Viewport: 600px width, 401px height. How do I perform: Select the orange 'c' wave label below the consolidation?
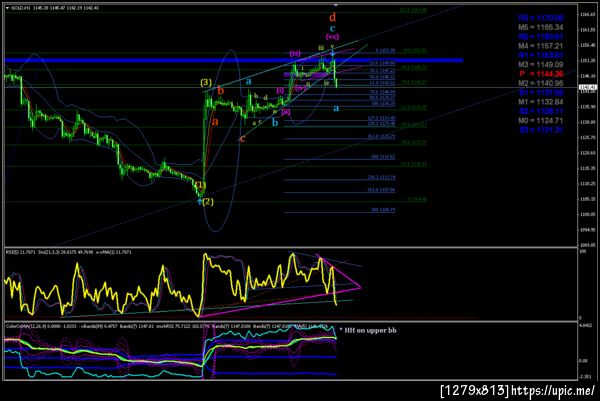pos(242,138)
